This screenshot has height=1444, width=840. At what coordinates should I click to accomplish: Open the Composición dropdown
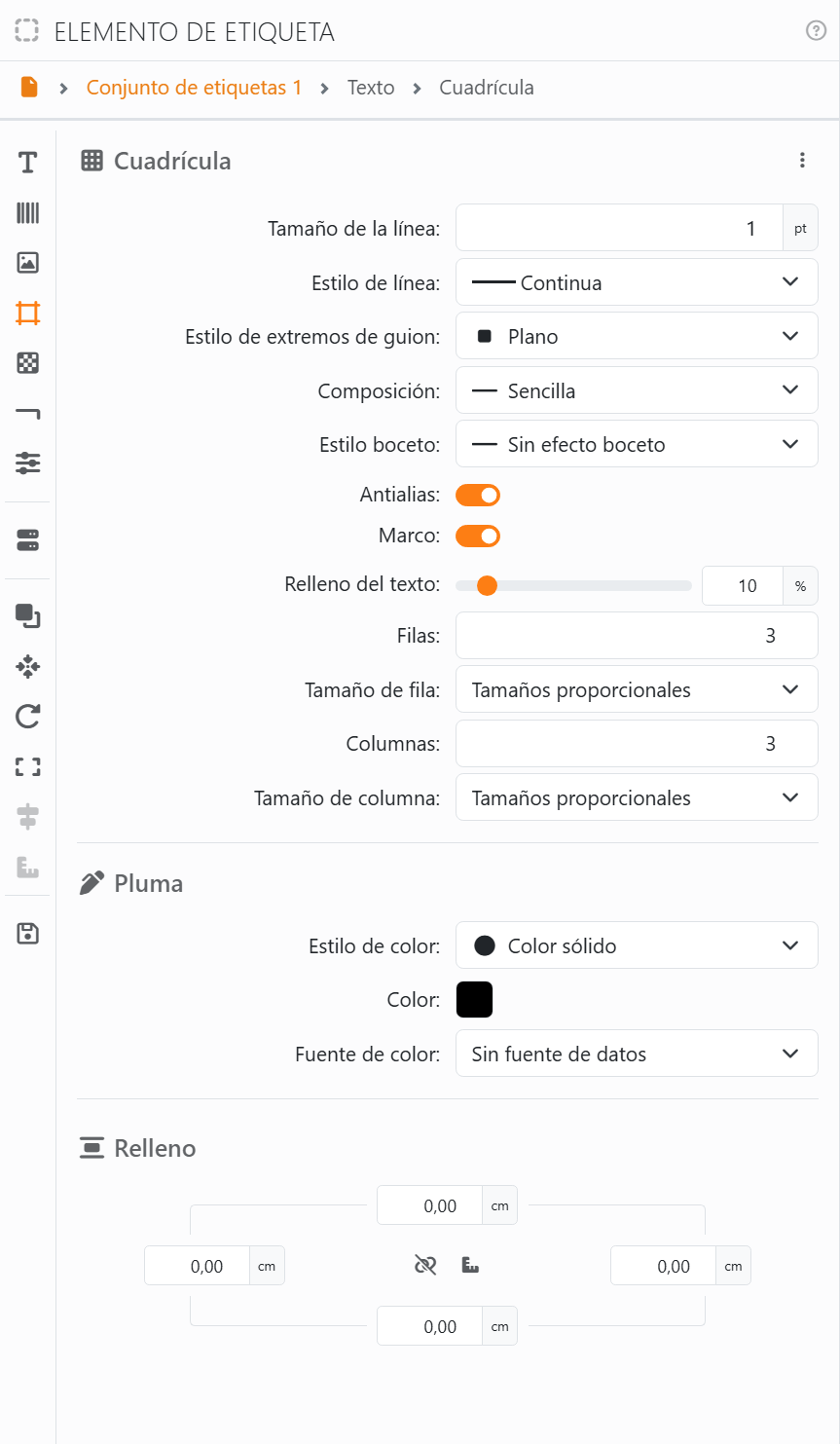coord(637,390)
